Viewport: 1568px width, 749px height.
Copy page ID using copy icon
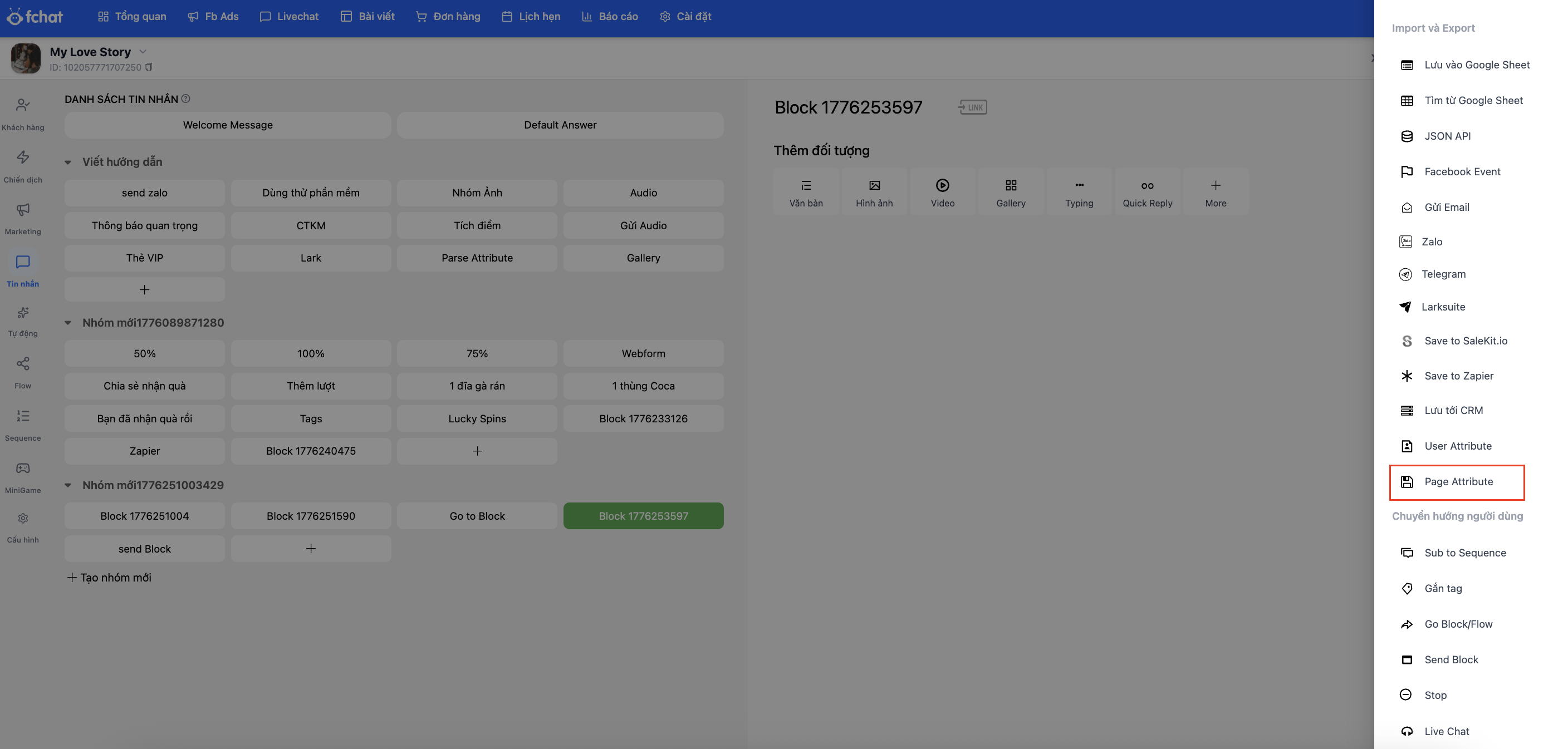[x=149, y=67]
